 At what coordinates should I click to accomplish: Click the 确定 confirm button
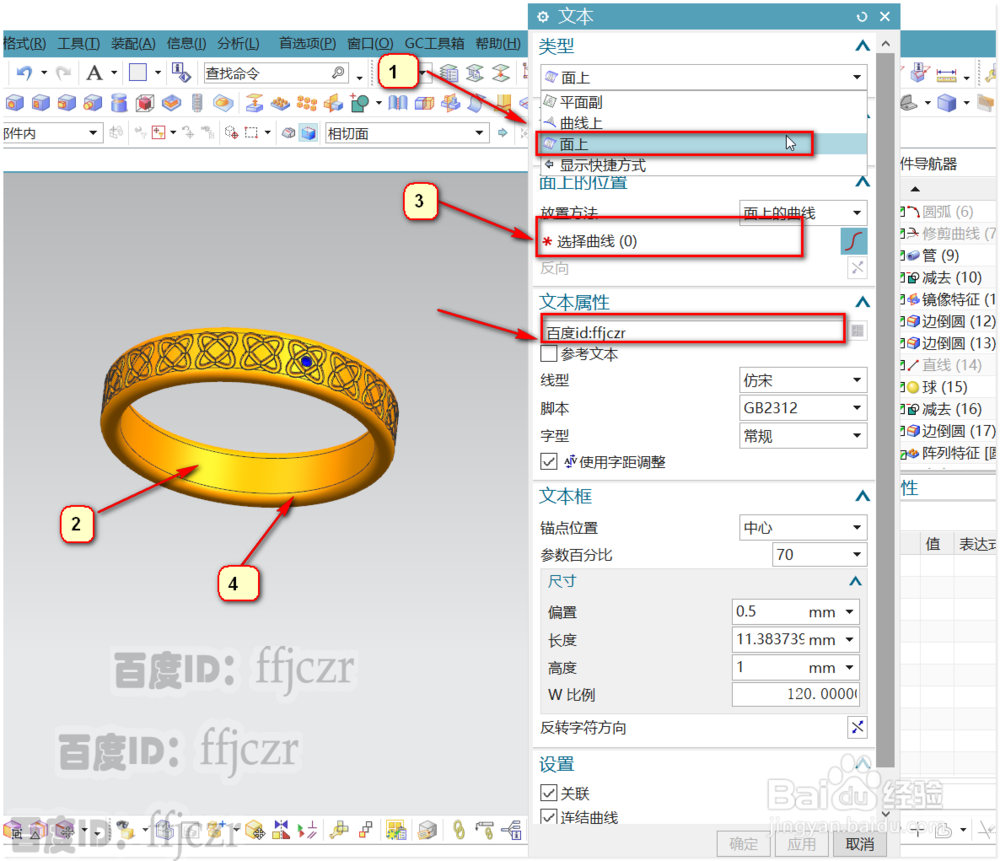tap(743, 843)
